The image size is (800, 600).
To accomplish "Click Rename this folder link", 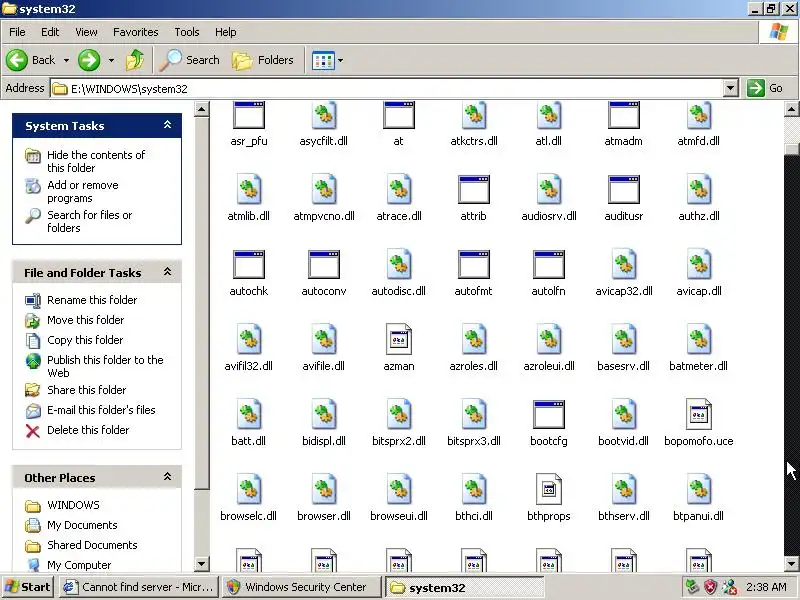I will pyautogui.click(x=92, y=300).
